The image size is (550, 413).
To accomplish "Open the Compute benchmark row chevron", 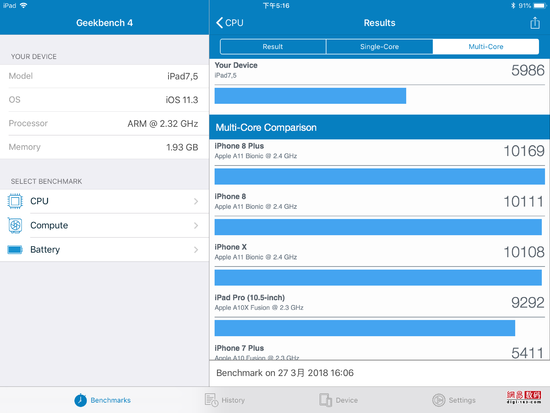I will click(x=196, y=225).
